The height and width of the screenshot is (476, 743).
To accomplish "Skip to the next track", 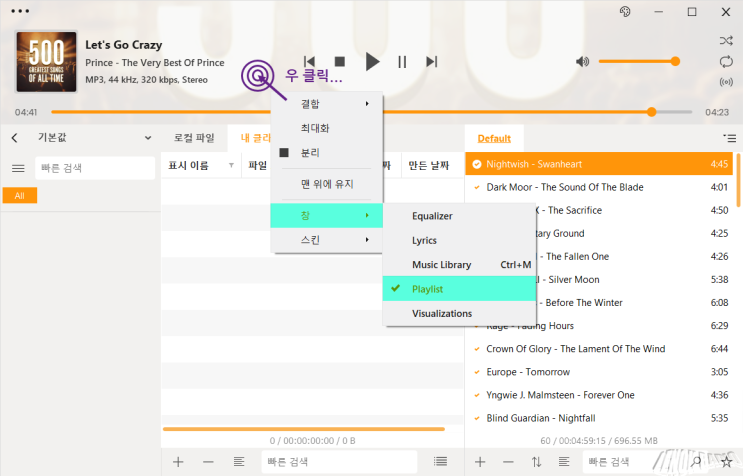I will coord(432,62).
